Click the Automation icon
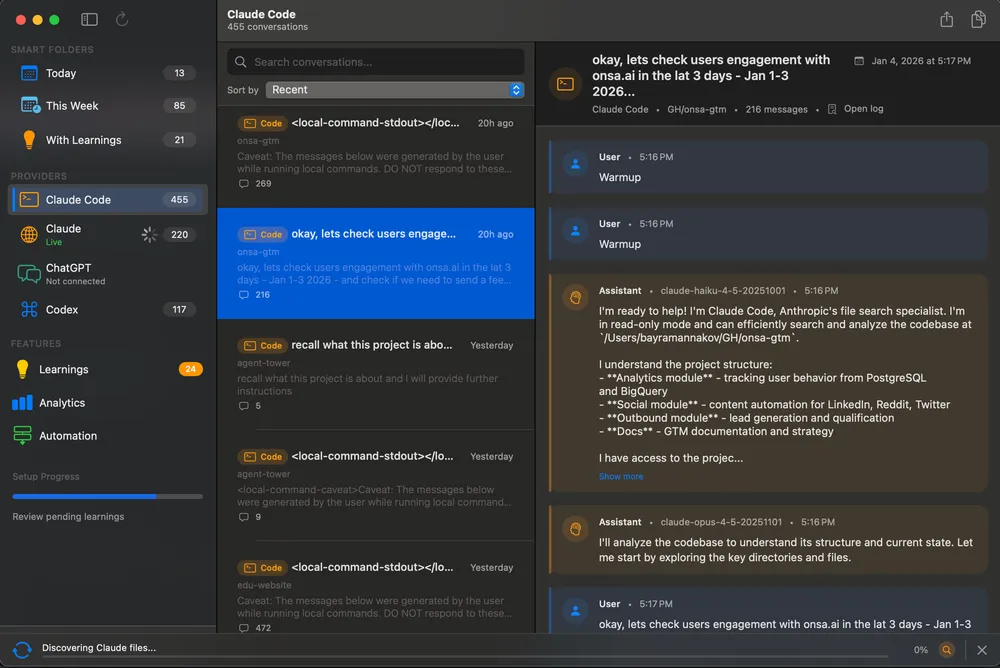1000x668 pixels. 22,436
